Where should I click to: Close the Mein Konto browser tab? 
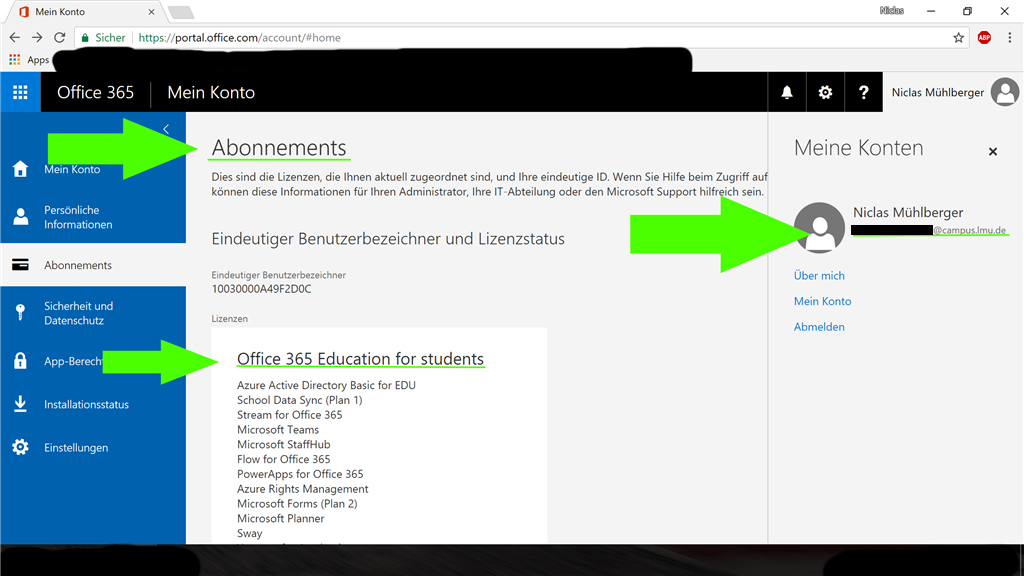(x=151, y=12)
